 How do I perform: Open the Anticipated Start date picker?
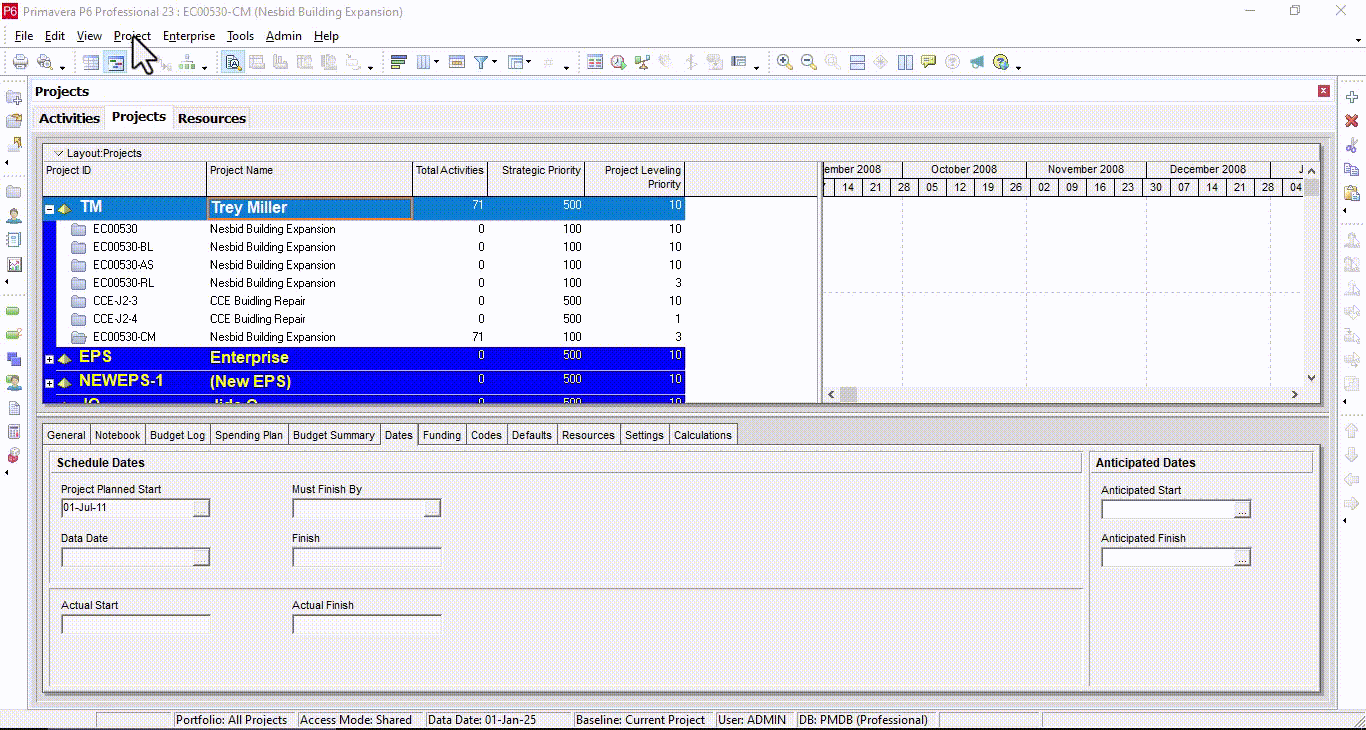(x=1242, y=510)
